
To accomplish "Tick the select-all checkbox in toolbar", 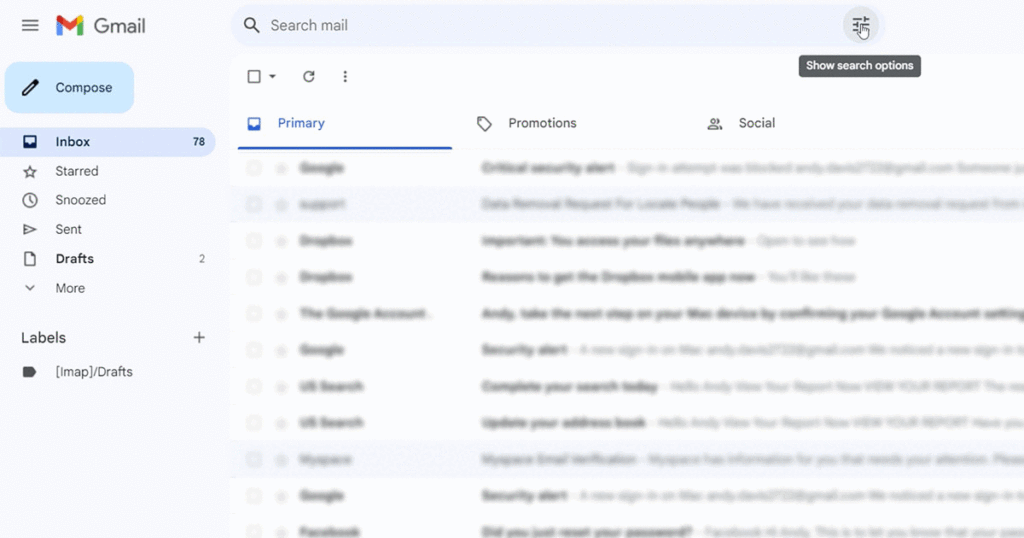I will click(x=254, y=76).
